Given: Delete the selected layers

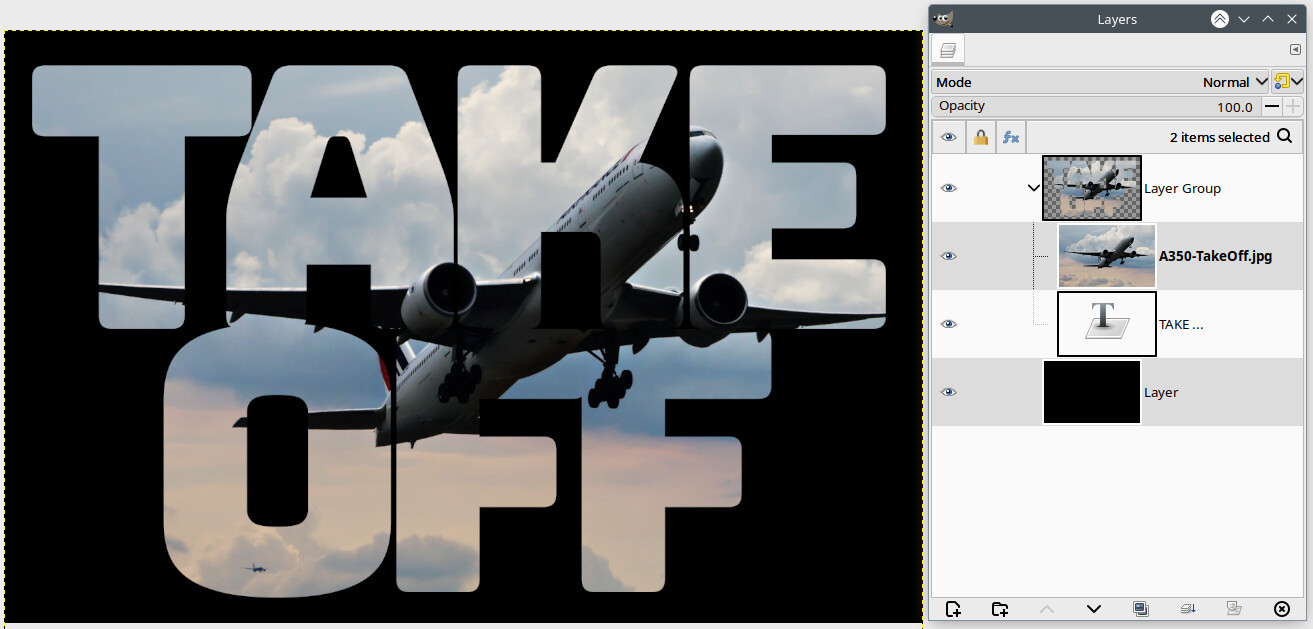Looking at the screenshot, I should [x=1282, y=608].
